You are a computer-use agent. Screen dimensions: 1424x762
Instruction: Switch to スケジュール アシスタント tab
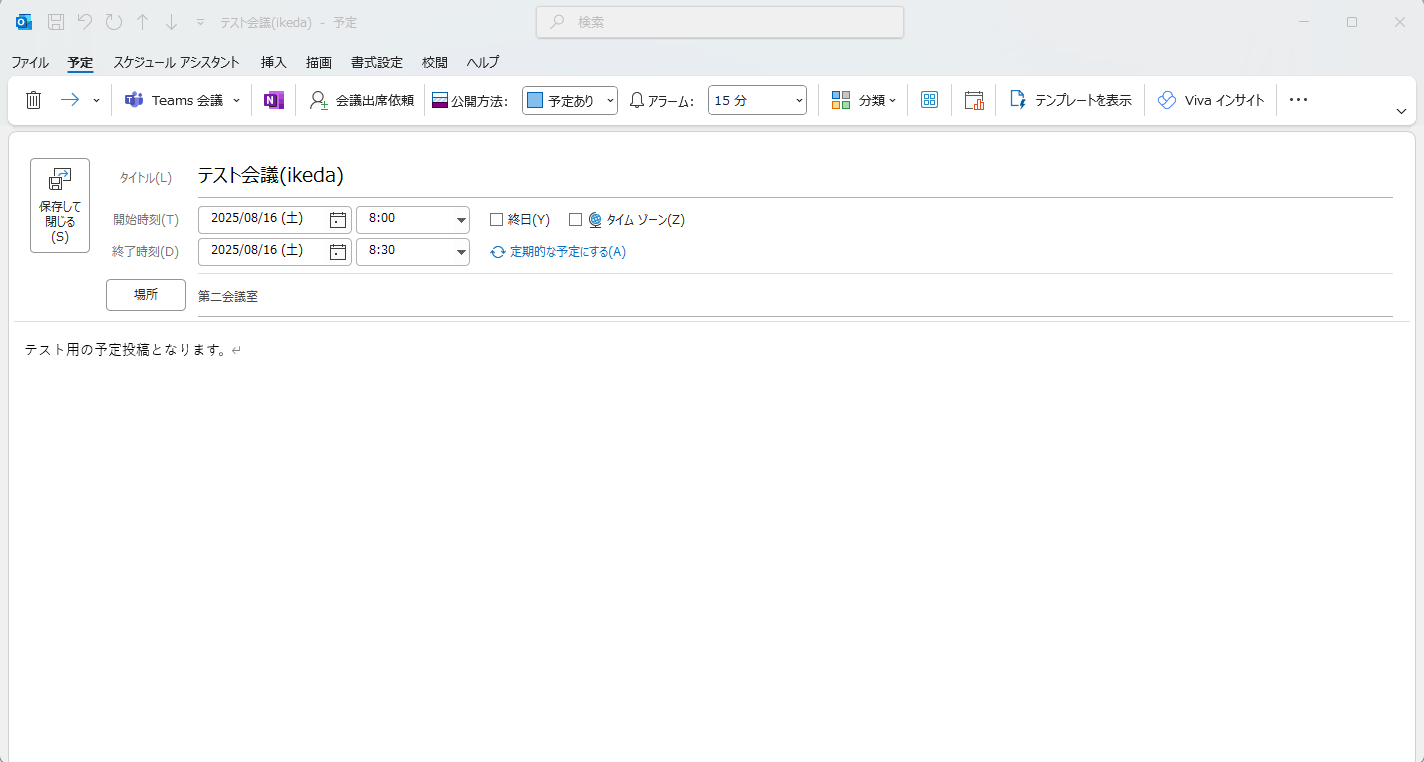pos(176,62)
